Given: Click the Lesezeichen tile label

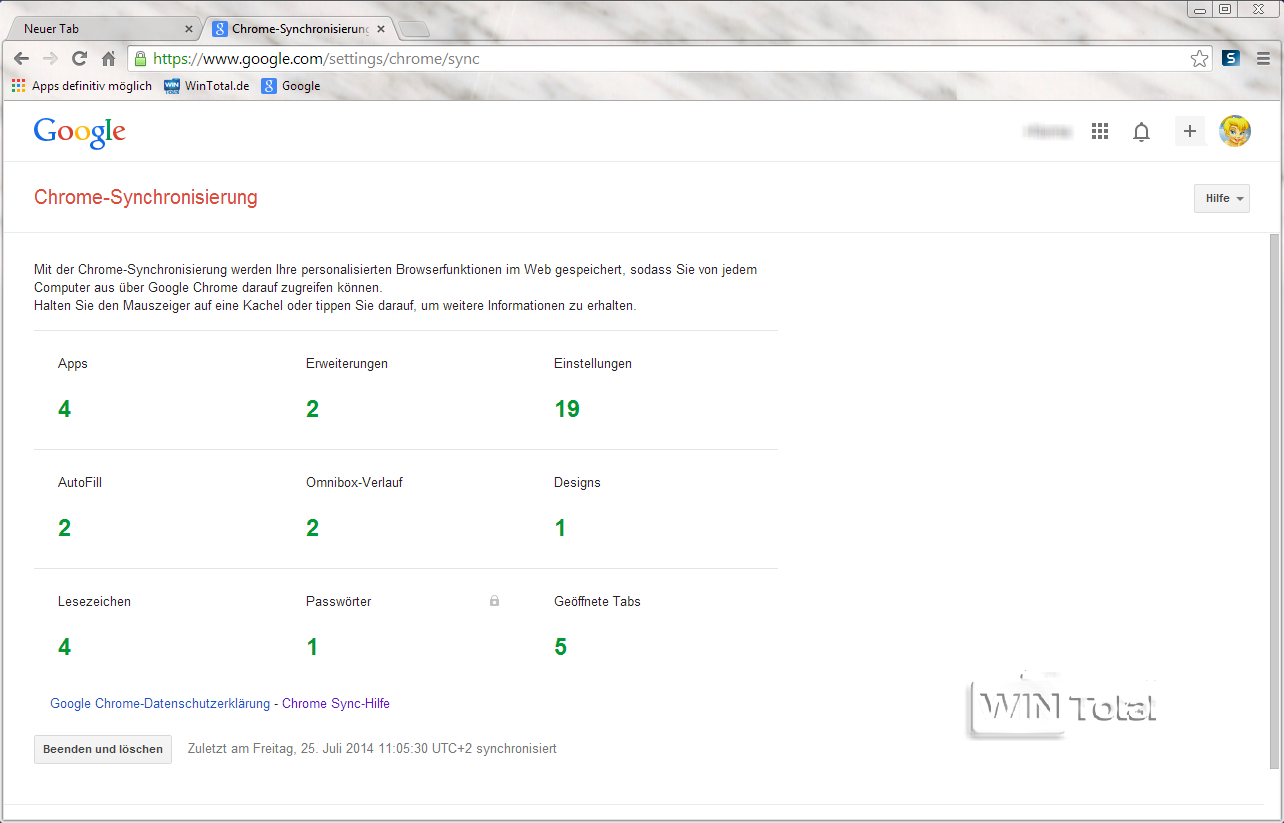Looking at the screenshot, I should point(94,602).
